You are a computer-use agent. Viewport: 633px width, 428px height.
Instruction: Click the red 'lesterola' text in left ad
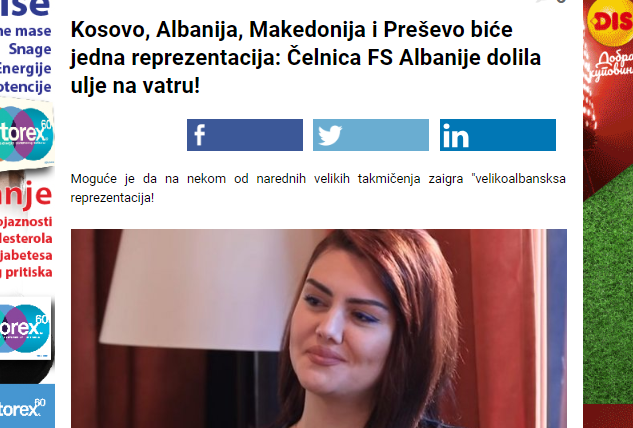coord(26,238)
